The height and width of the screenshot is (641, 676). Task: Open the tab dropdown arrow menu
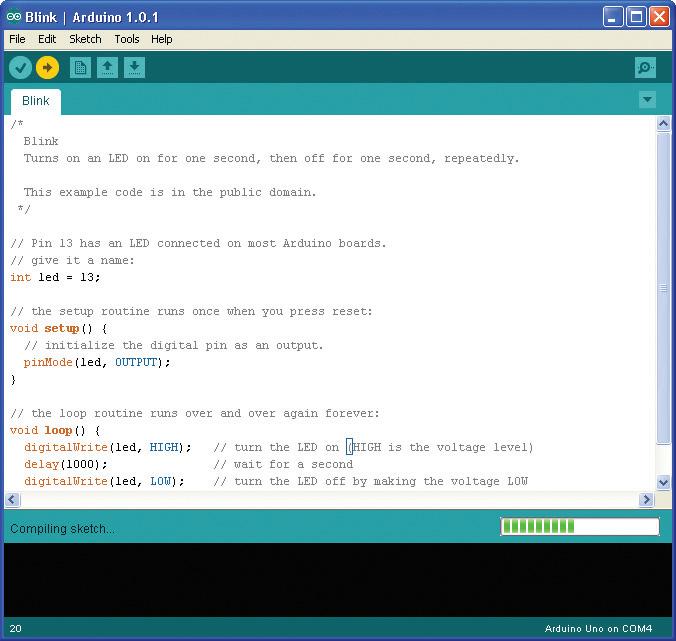[x=647, y=100]
